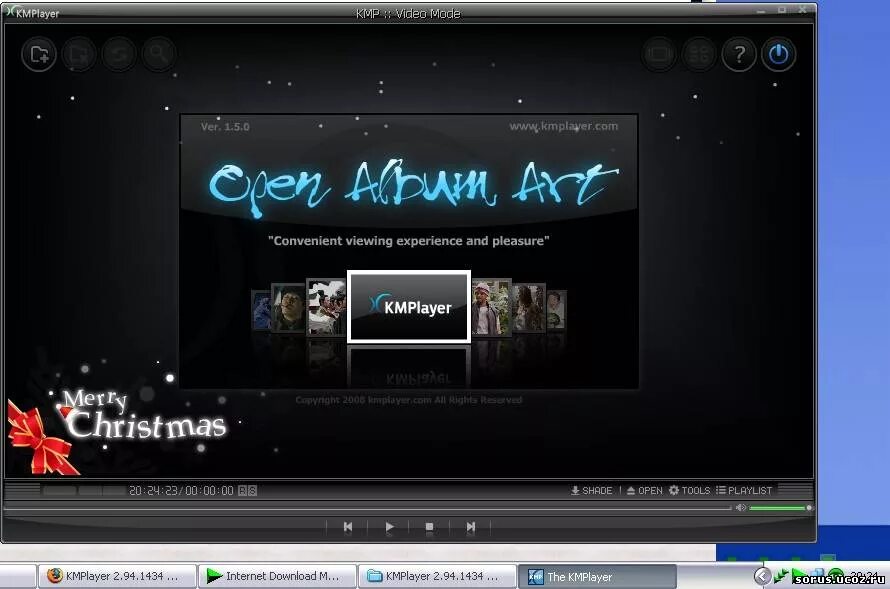Switch to the Firefox KMPlayer 2.94.1434 taskbar item
Viewport: 890px width, 589px height.
point(117,576)
